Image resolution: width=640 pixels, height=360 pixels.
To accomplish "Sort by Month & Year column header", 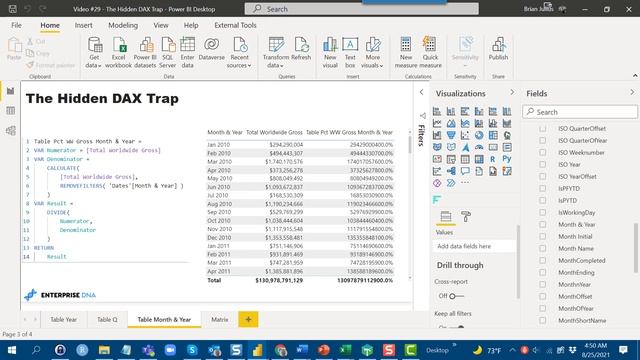I will [x=225, y=132].
